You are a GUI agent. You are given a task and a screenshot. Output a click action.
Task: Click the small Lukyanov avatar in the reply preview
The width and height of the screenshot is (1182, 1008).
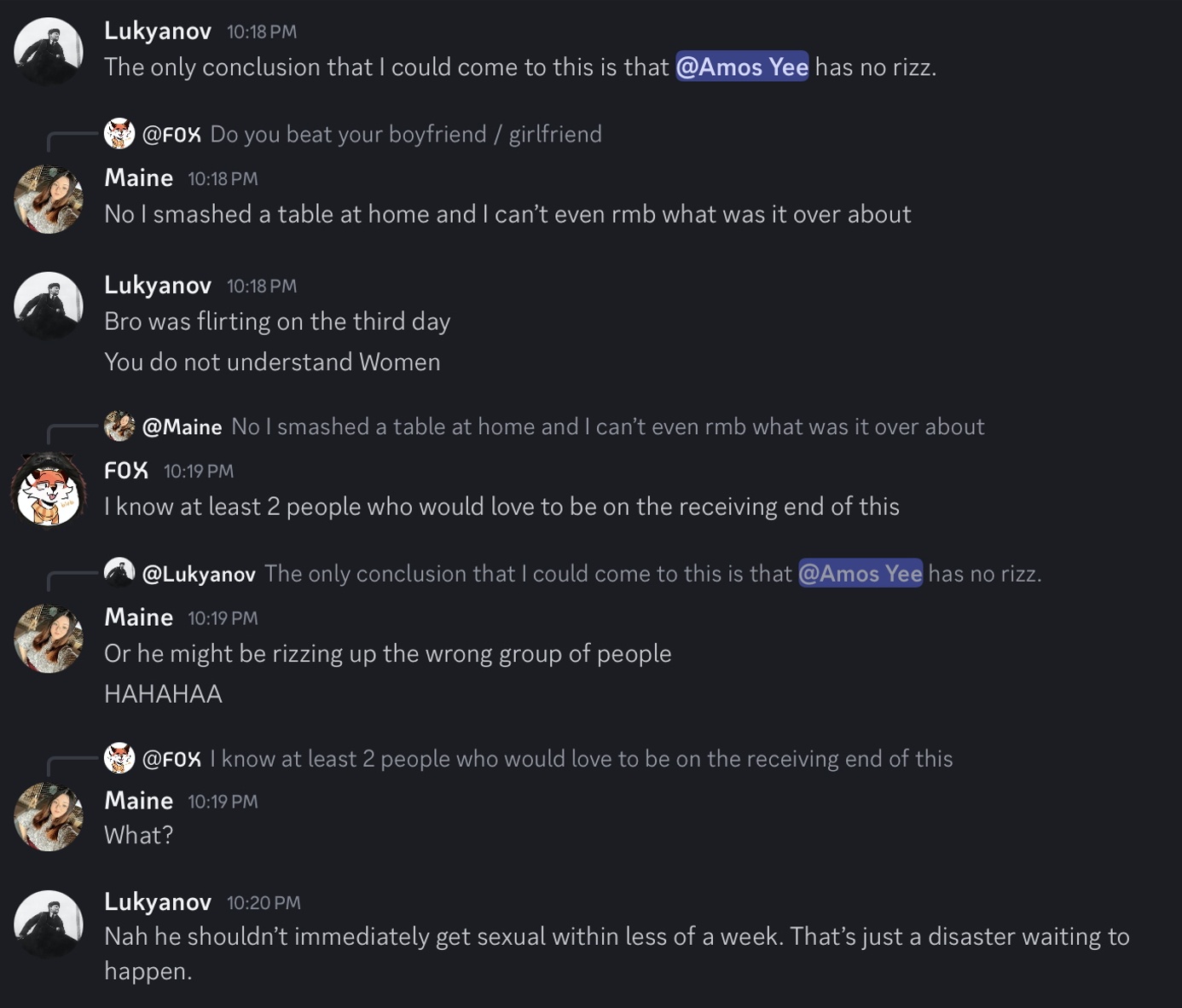[x=119, y=573]
